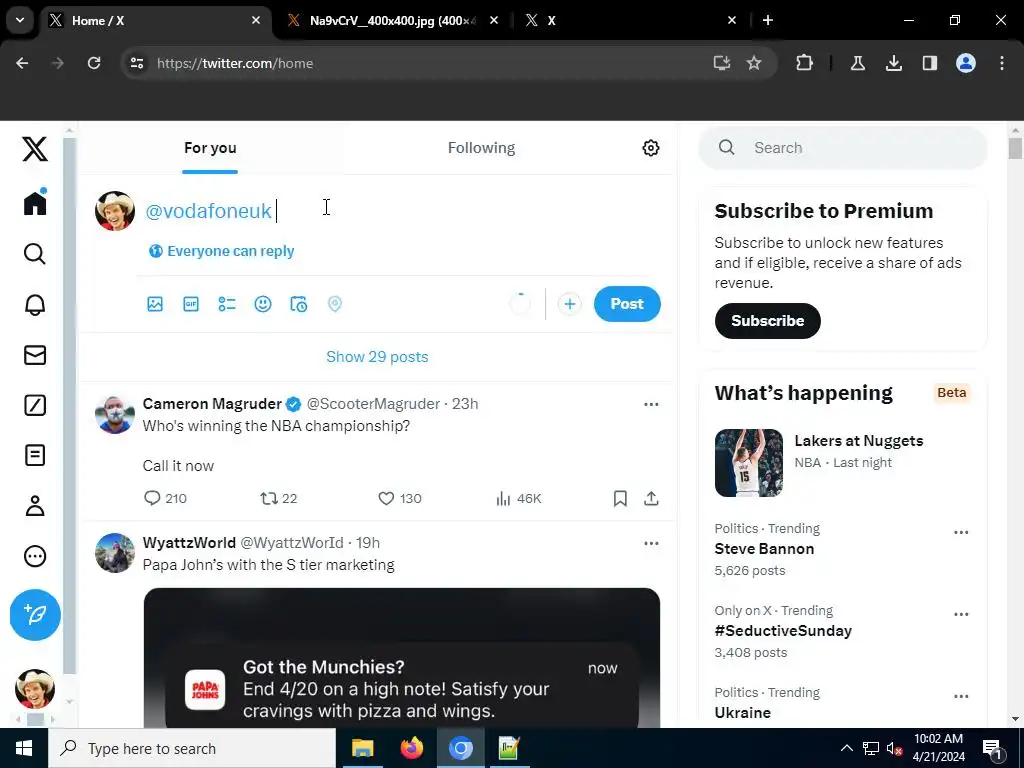
Task: Bookmark Cameron Magruder's post
Action: click(620, 498)
